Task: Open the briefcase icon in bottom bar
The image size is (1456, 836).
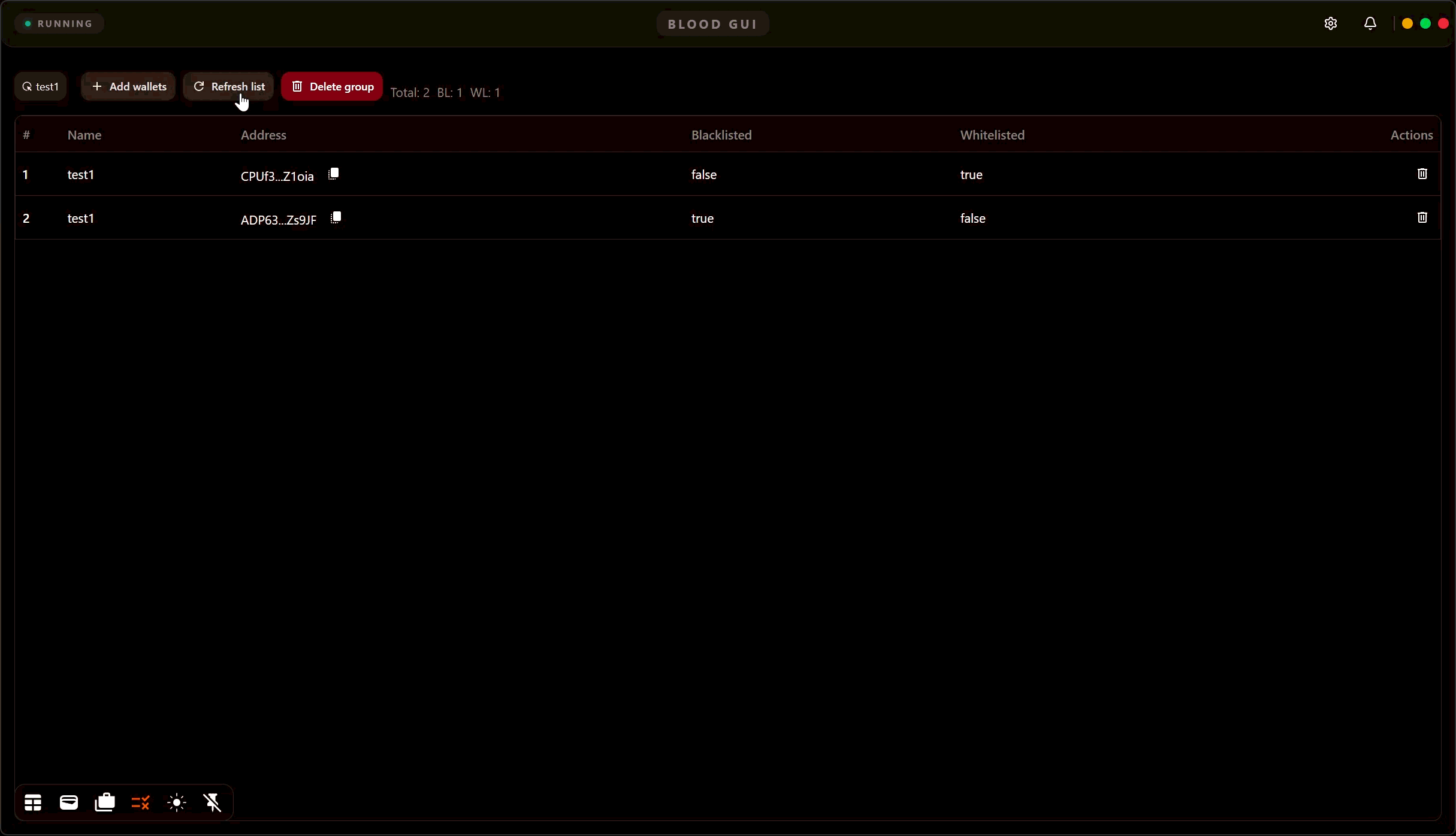Action: 105,802
